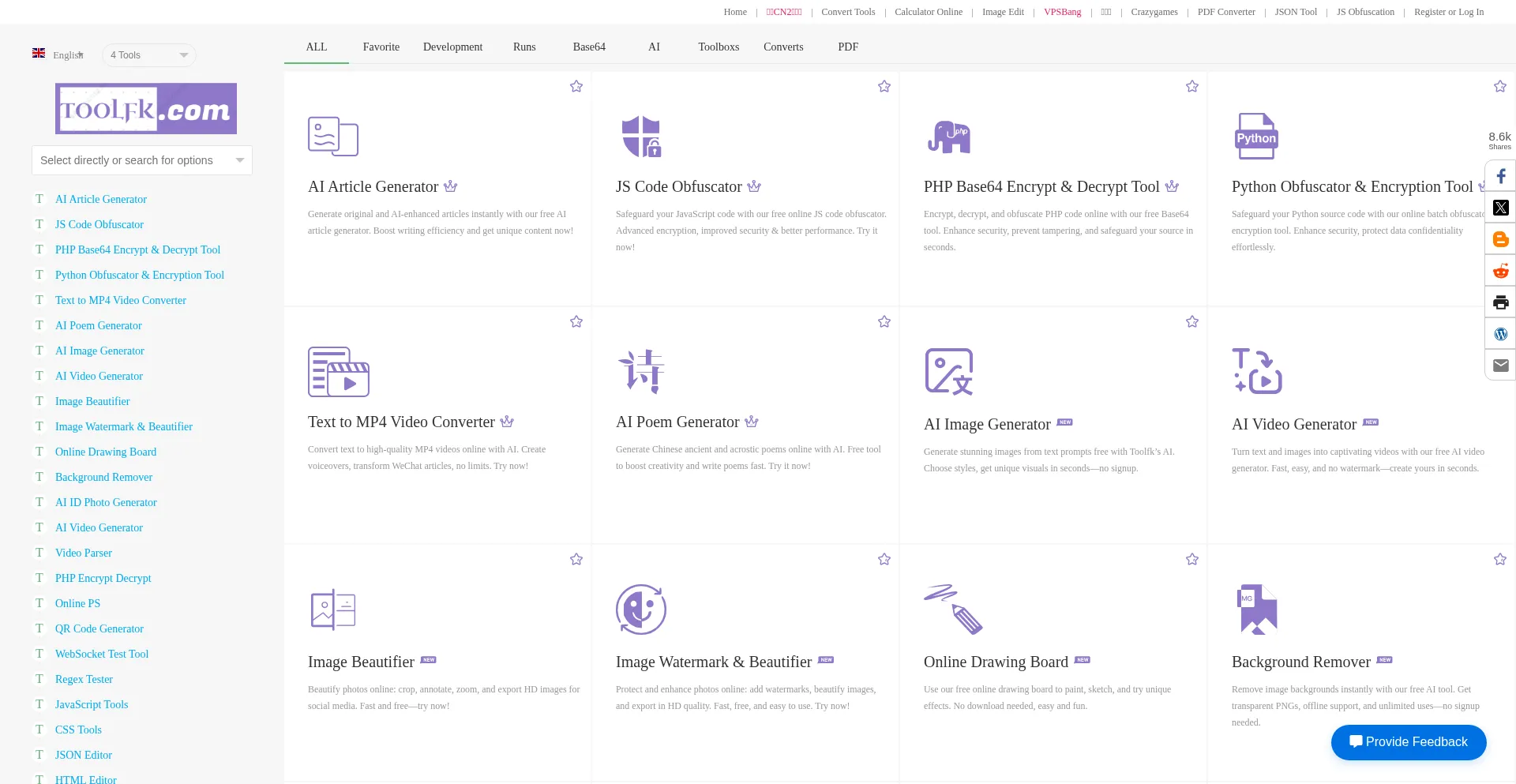The width and height of the screenshot is (1516, 784).
Task: Favorite the AI Article Generator with star
Action: (x=576, y=86)
